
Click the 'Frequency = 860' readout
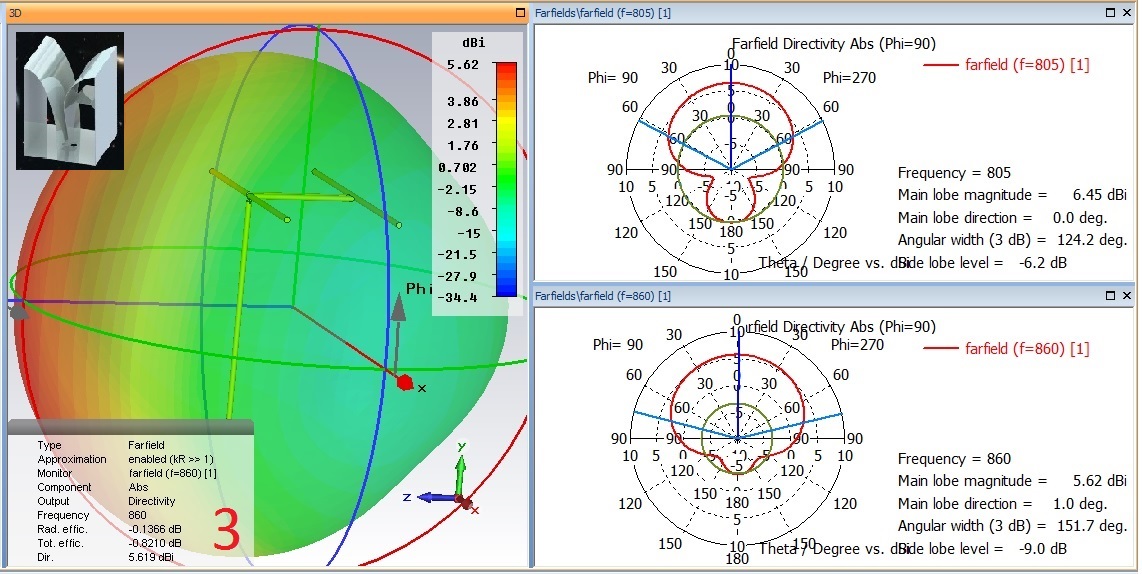[x=954, y=459]
